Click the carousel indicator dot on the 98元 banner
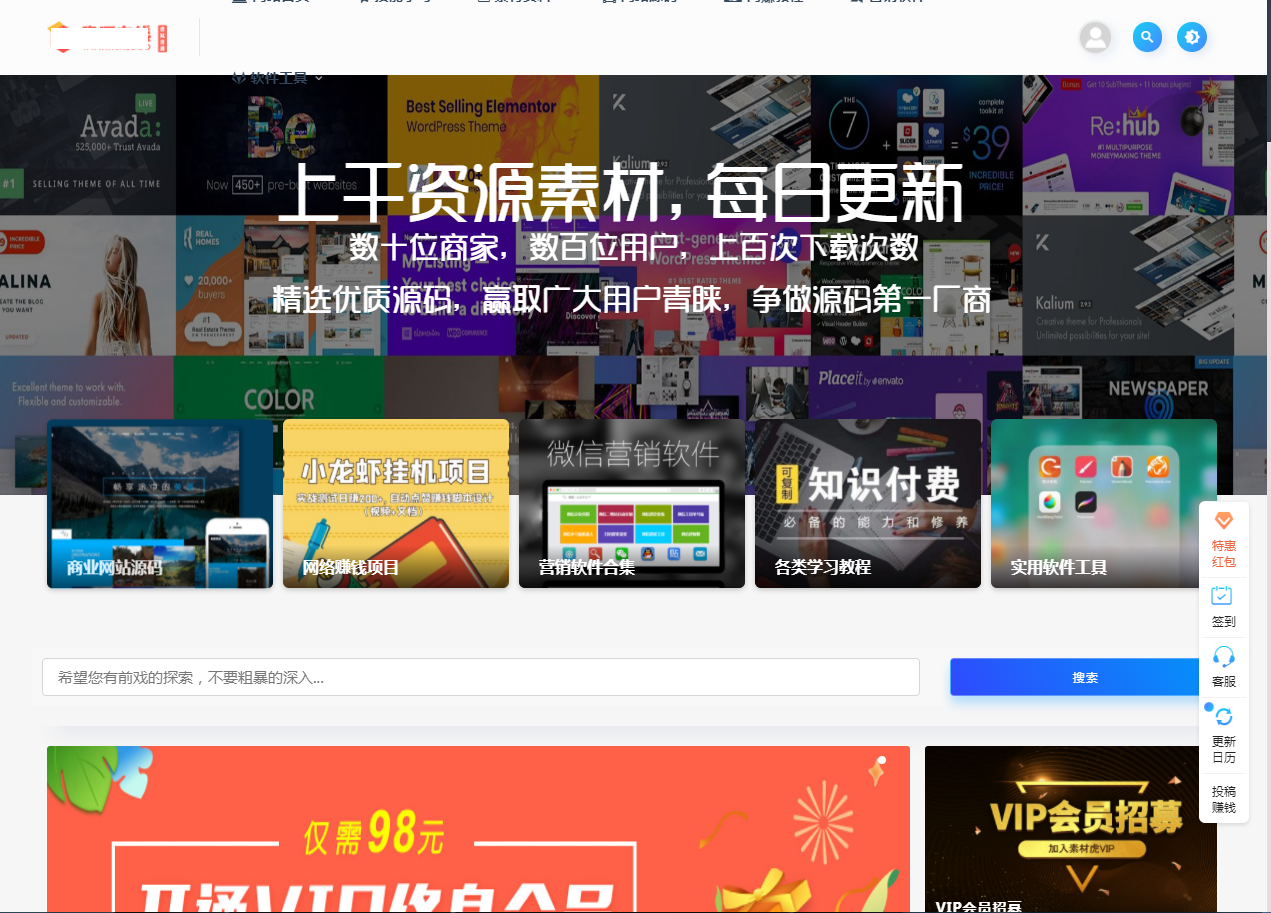Image resolution: width=1271 pixels, height=913 pixels. point(880,760)
